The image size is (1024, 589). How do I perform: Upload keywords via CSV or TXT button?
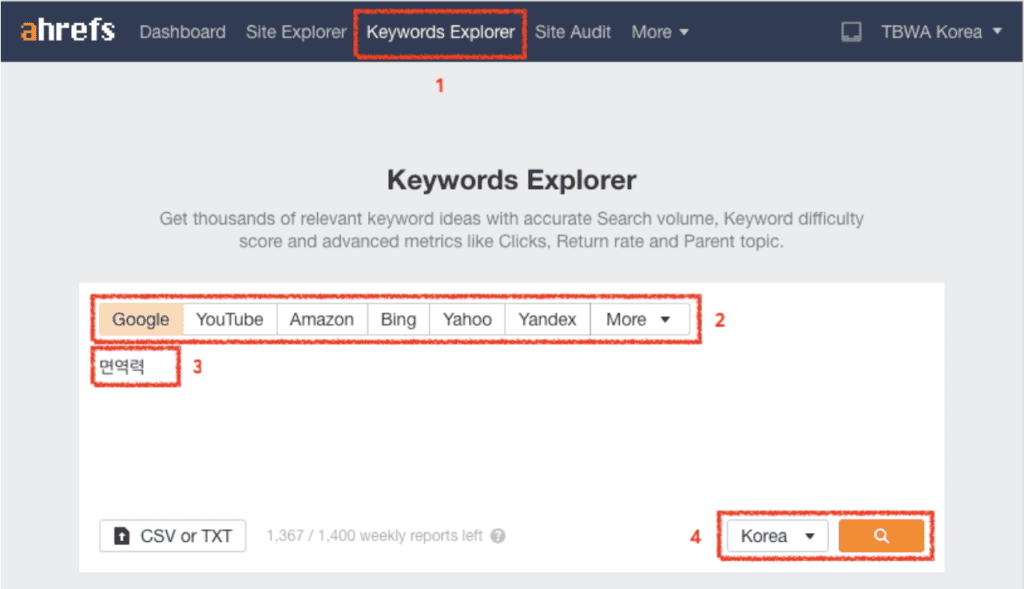coord(172,535)
